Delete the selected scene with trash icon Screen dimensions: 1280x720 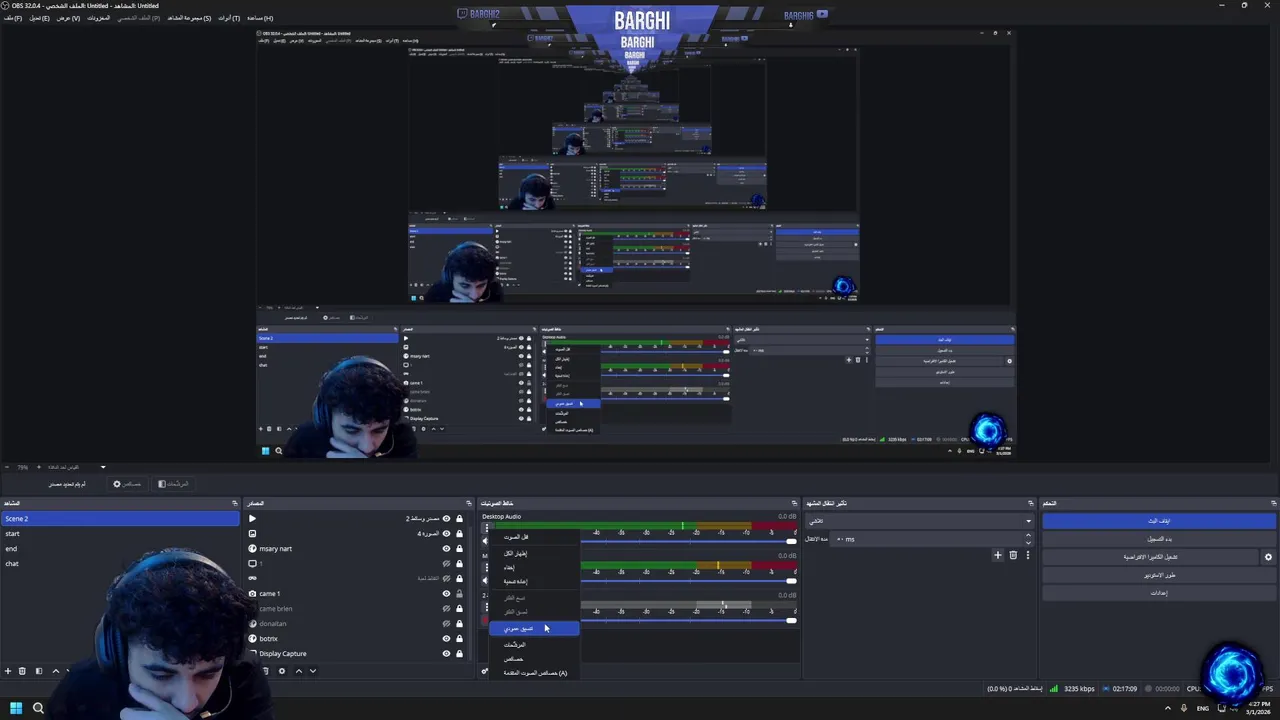click(x=22, y=671)
